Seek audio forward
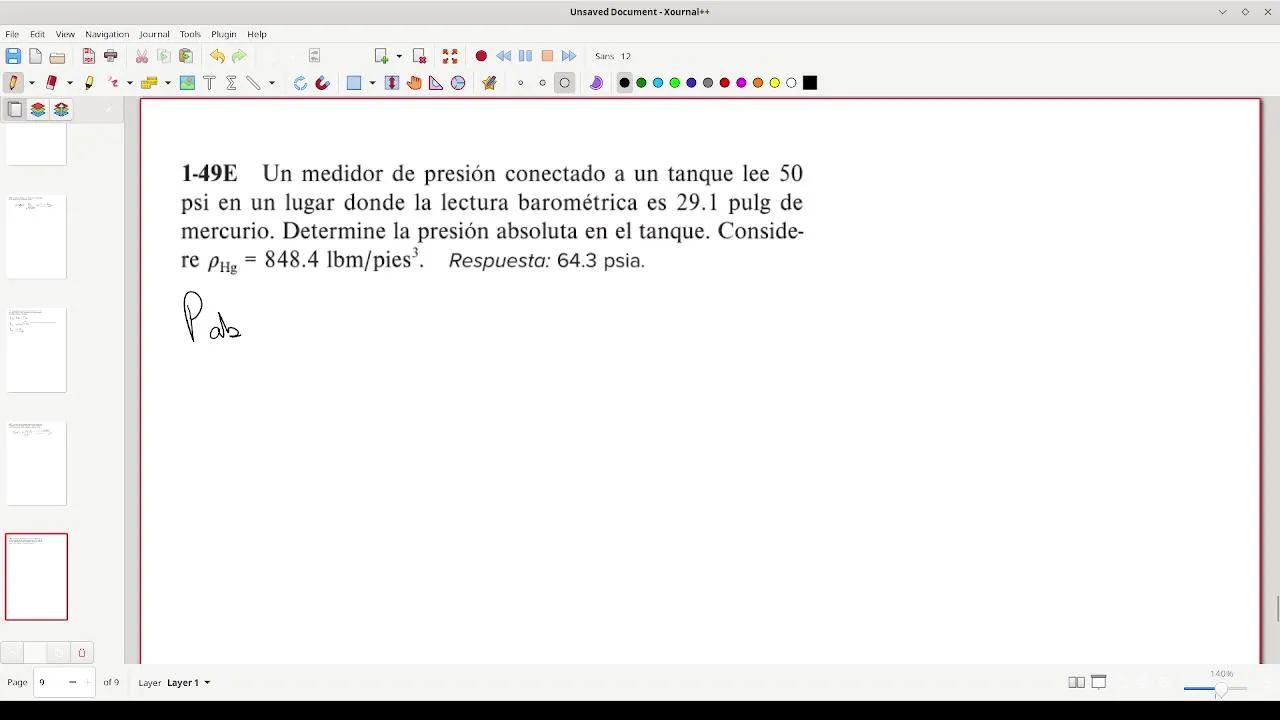The width and height of the screenshot is (1280, 720). coord(569,56)
